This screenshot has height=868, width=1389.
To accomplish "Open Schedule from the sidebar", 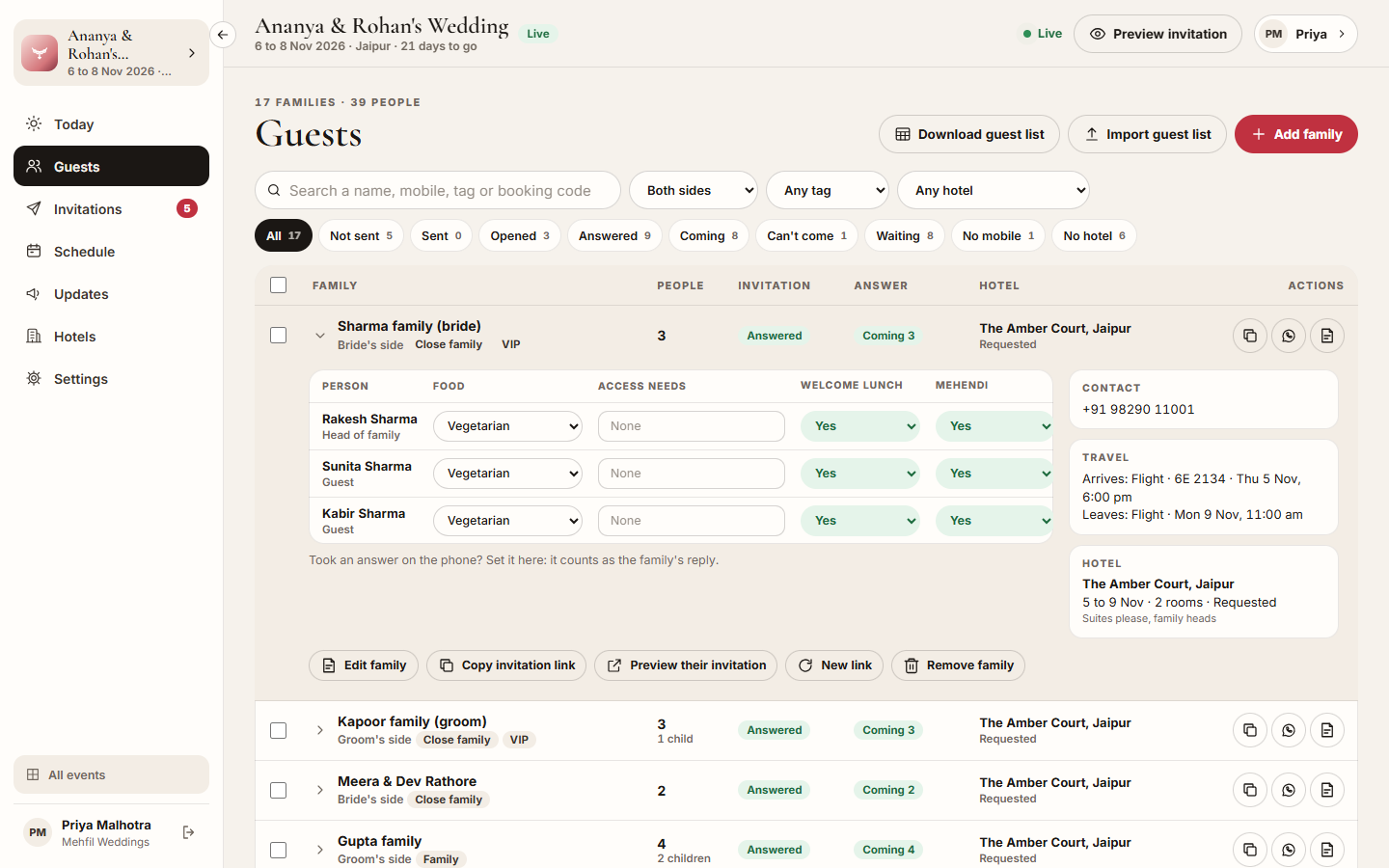I will click(x=111, y=252).
